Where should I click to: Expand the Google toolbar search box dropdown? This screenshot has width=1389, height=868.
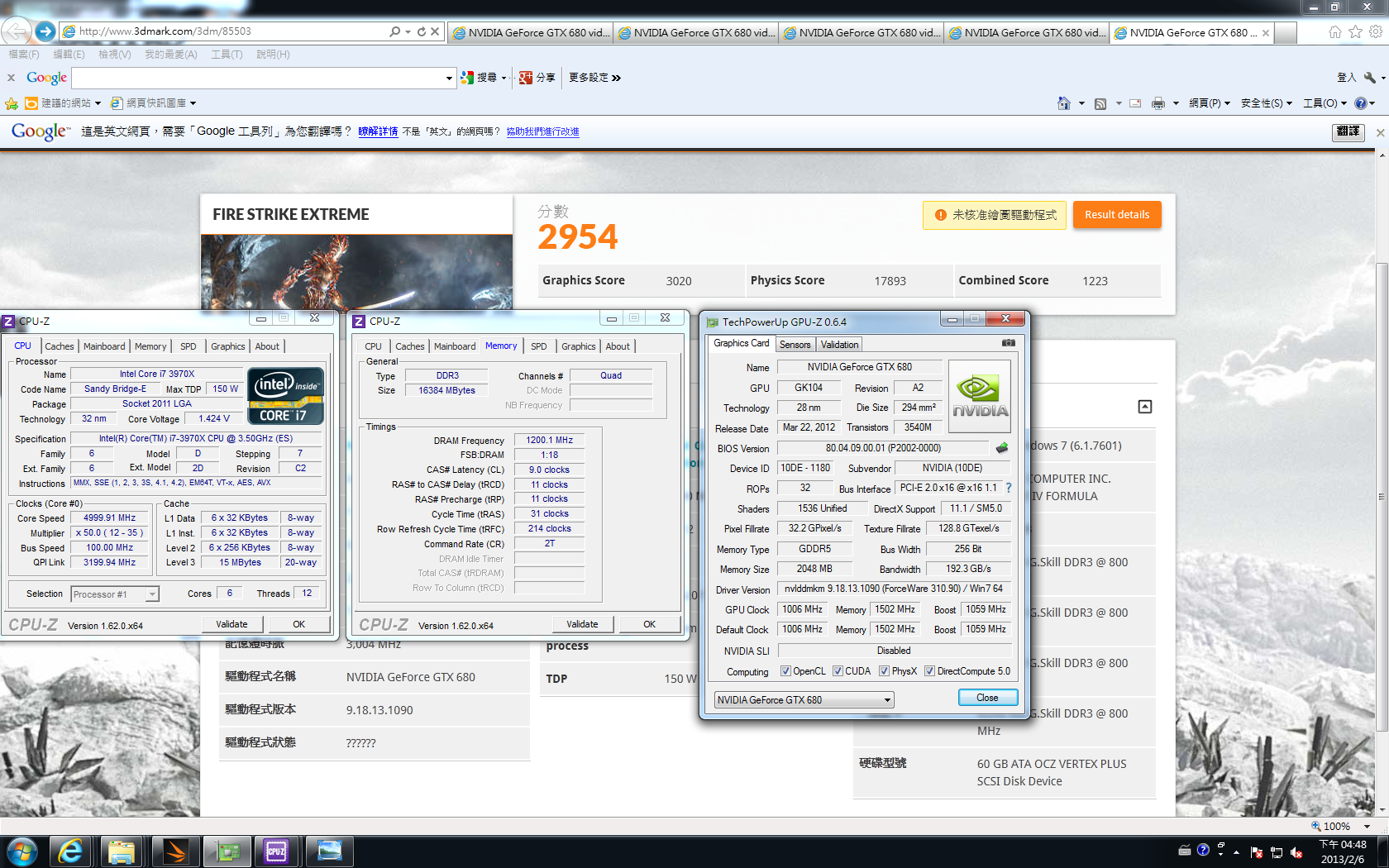(x=449, y=79)
